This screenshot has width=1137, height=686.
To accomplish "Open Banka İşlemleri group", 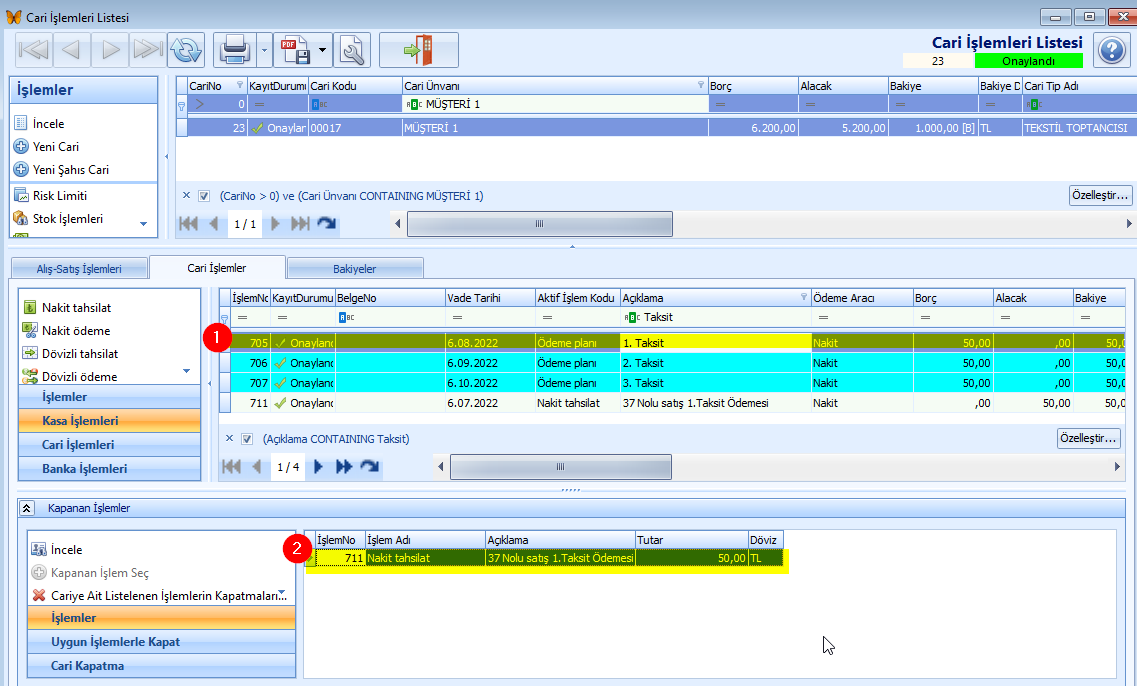I will [109, 468].
